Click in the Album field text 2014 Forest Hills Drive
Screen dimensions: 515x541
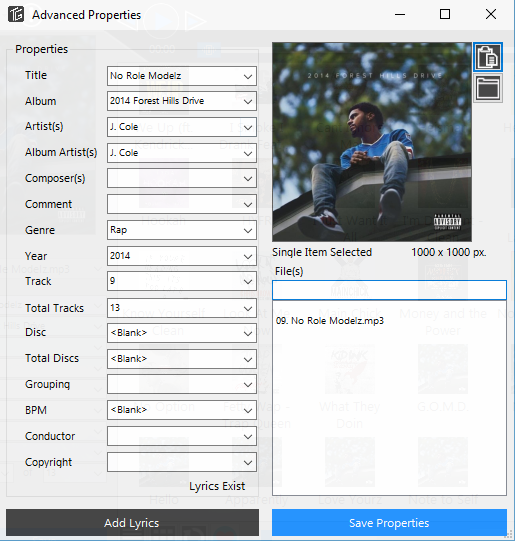click(x=157, y=101)
